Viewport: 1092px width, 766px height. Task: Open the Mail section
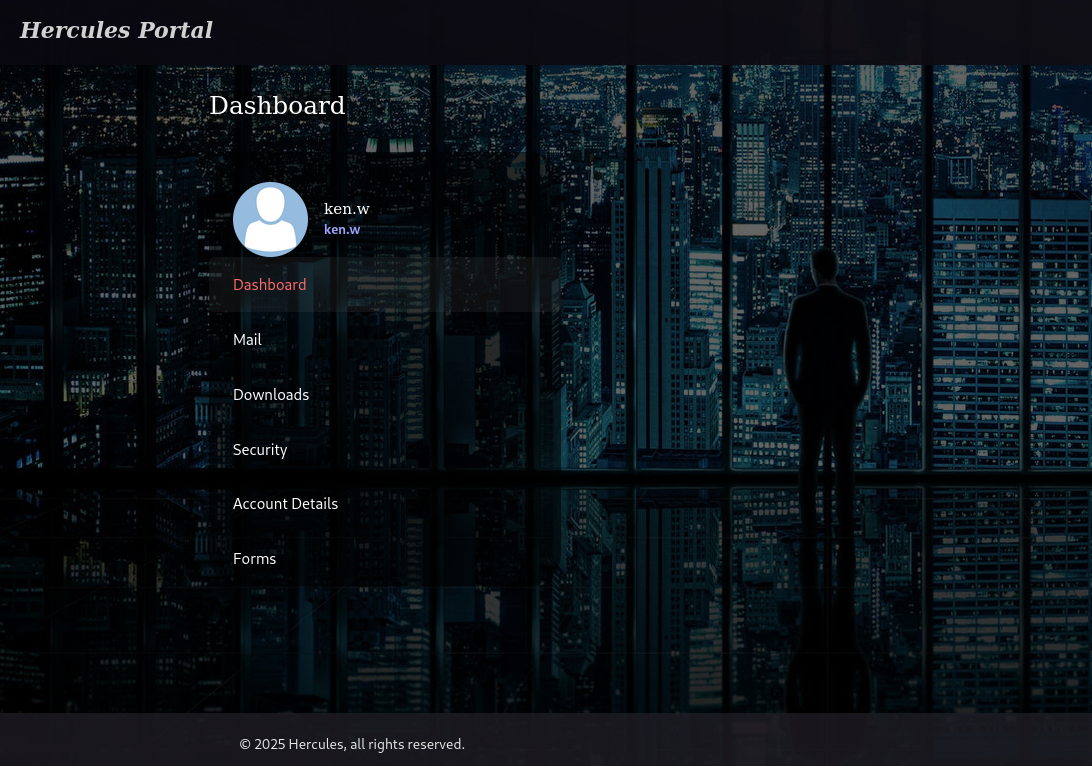247,340
